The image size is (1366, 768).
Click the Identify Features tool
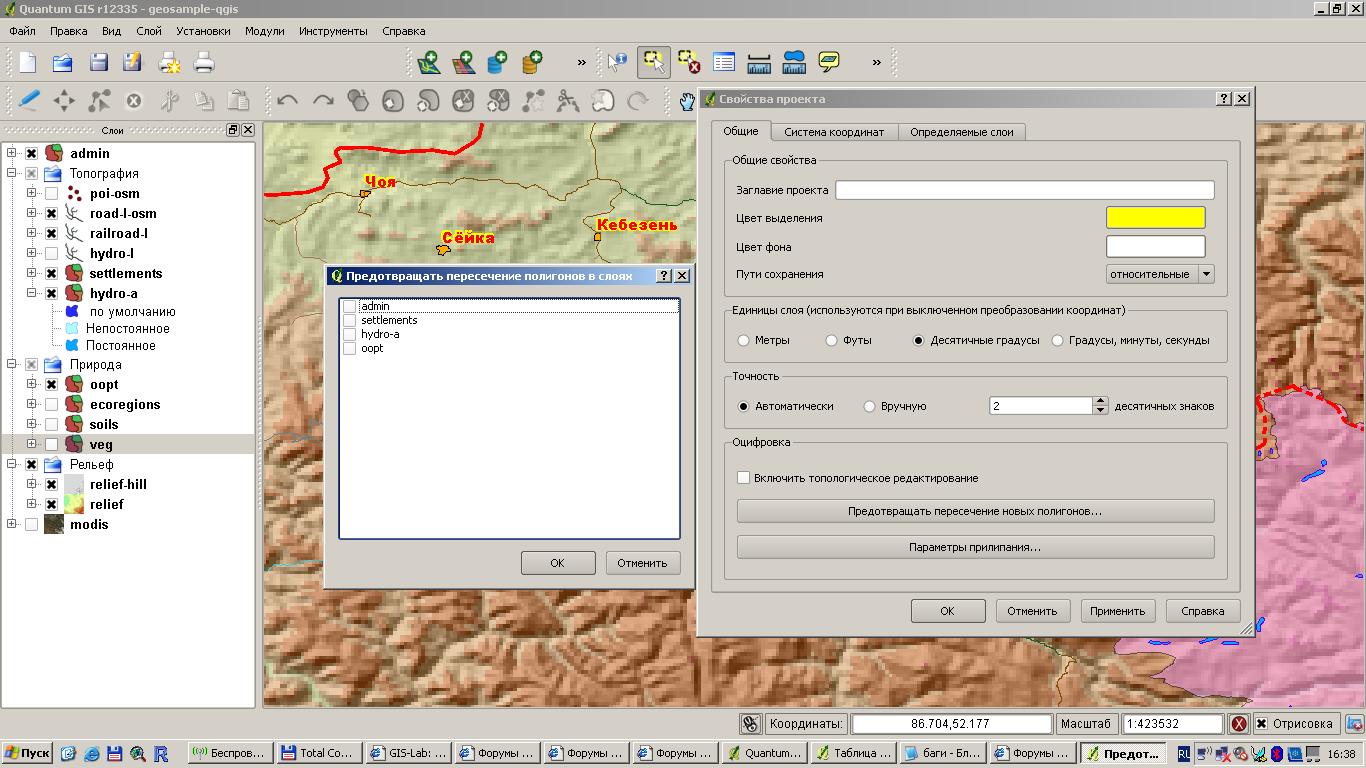pyautogui.click(x=618, y=63)
